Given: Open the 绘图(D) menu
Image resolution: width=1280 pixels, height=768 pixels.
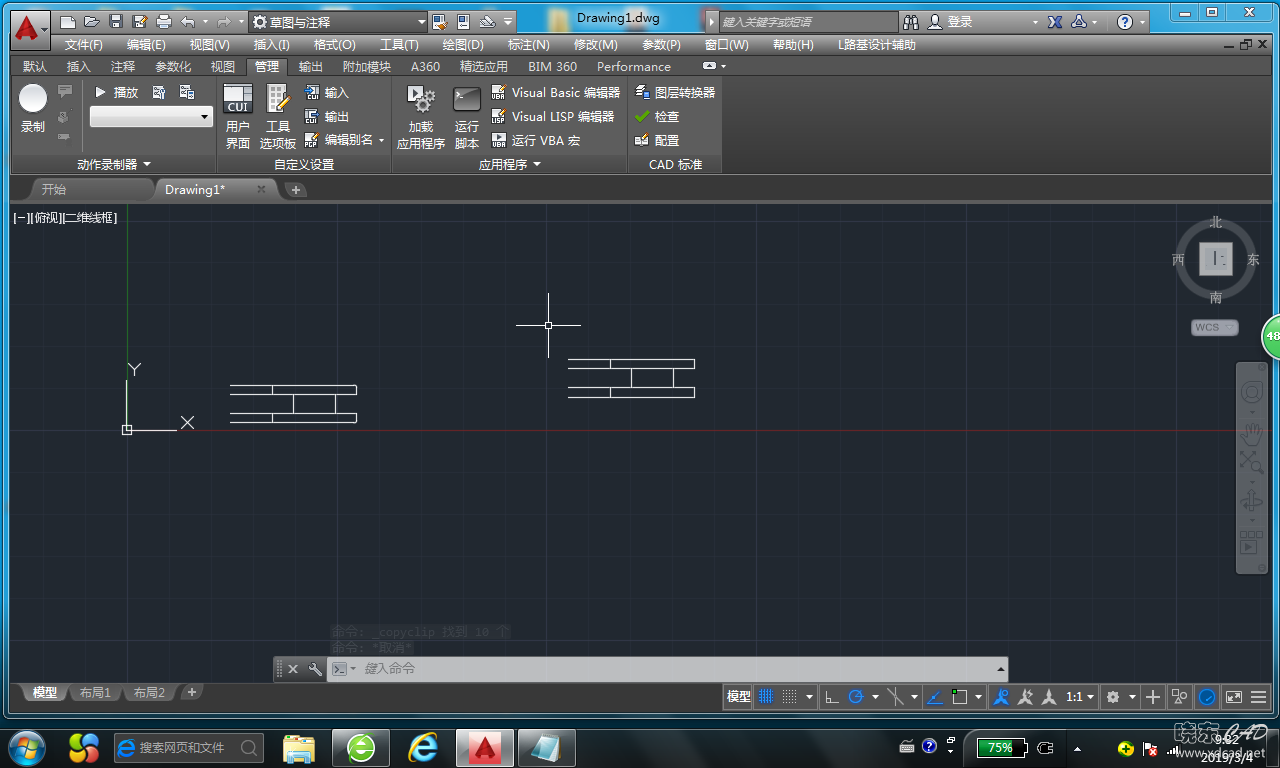Looking at the screenshot, I should click(x=463, y=45).
